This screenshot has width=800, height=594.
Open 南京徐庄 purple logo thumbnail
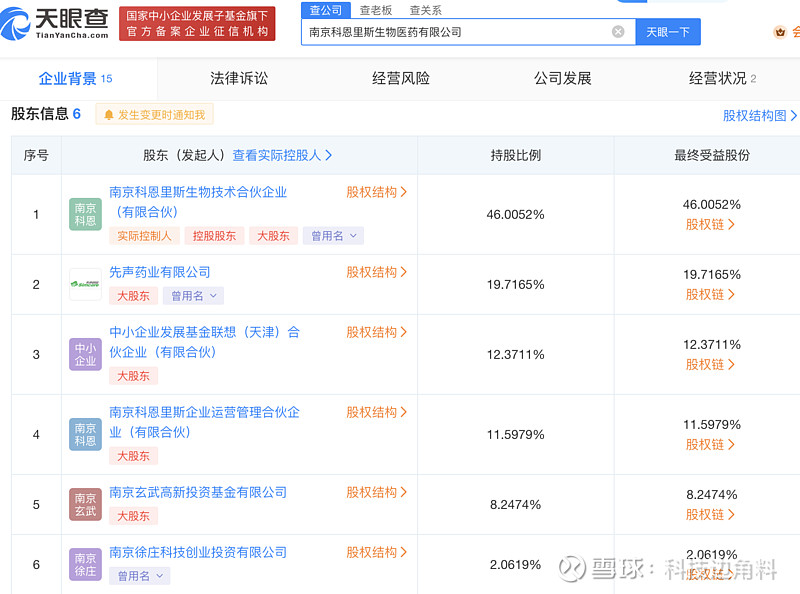(x=85, y=564)
